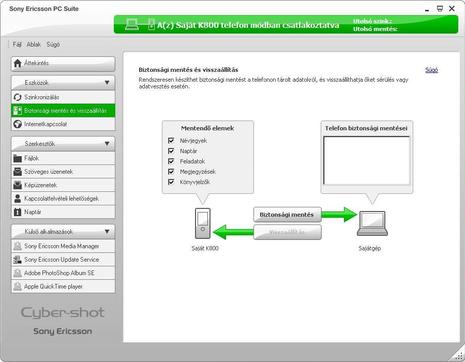Click the Külső alkalmazások header label
The image size is (465, 362).
tap(48, 231)
